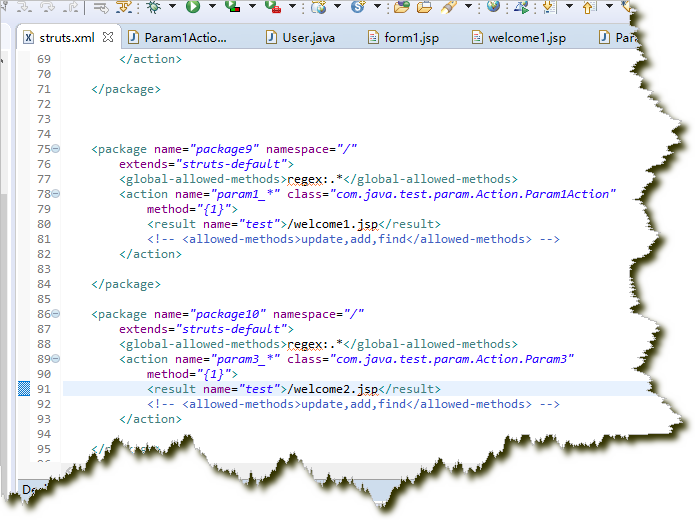Click the Previous Annotation up-arrow icon
The width and height of the screenshot is (695, 520).
coord(588,7)
